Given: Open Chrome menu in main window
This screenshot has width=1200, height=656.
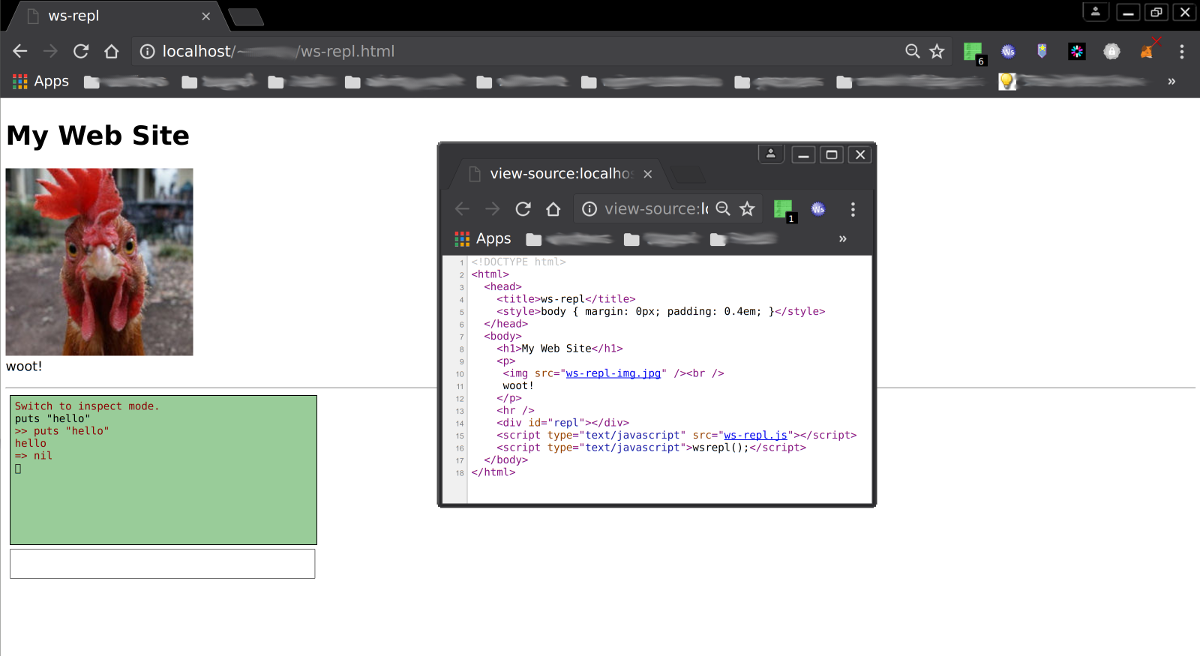Looking at the screenshot, I should tap(1181, 51).
